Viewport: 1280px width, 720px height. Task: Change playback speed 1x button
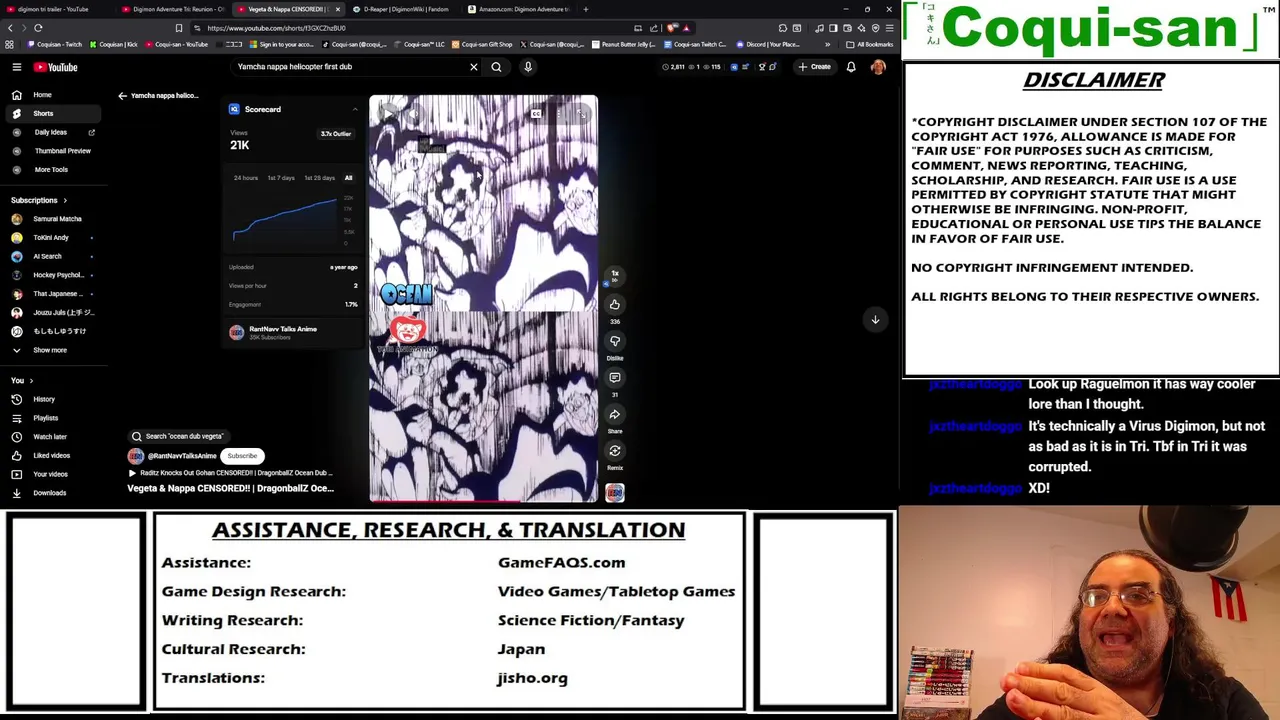point(615,274)
